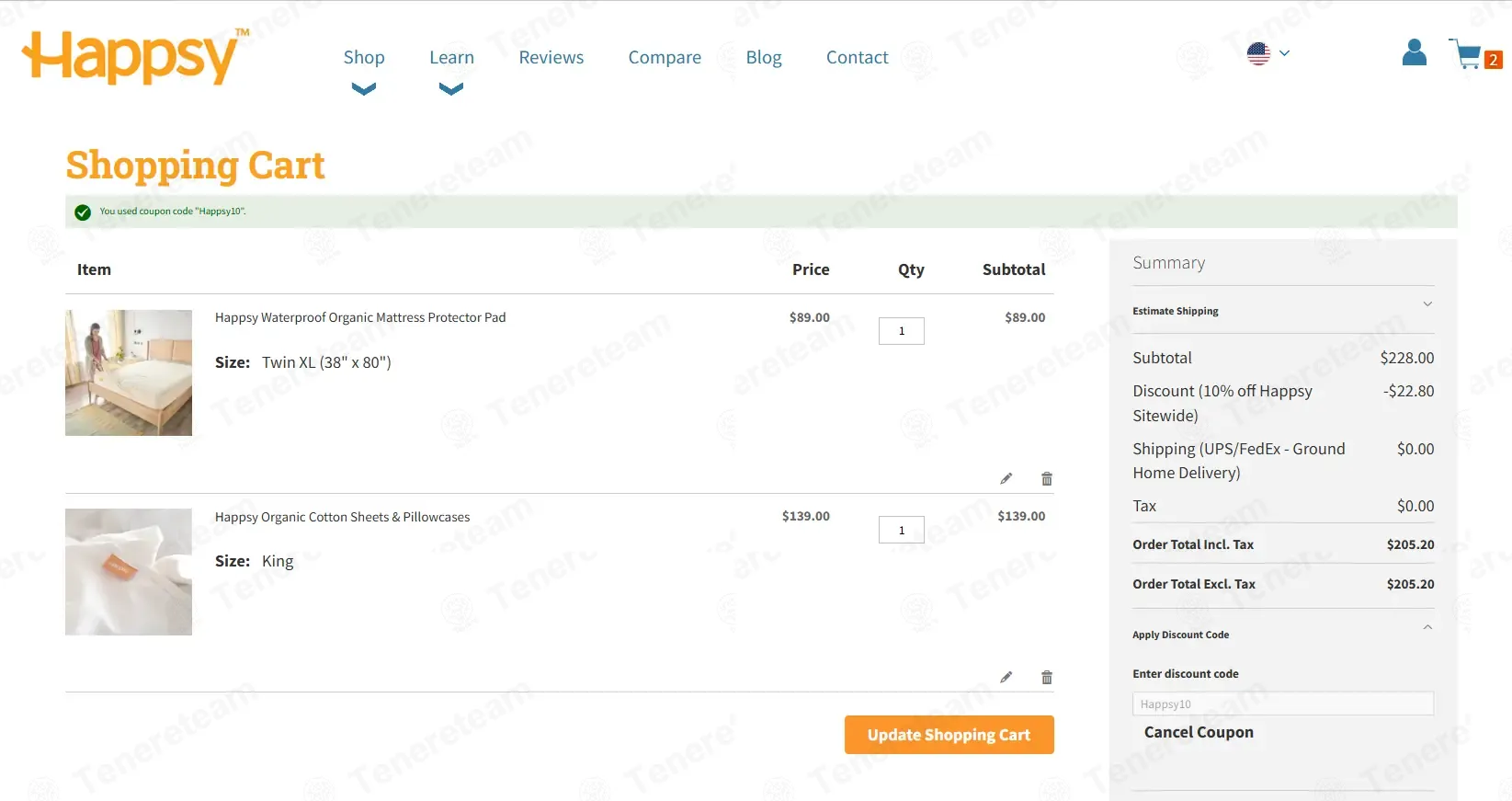
Task: Click quantity field for Mattress Protector Pad
Action: [x=901, y=331]
